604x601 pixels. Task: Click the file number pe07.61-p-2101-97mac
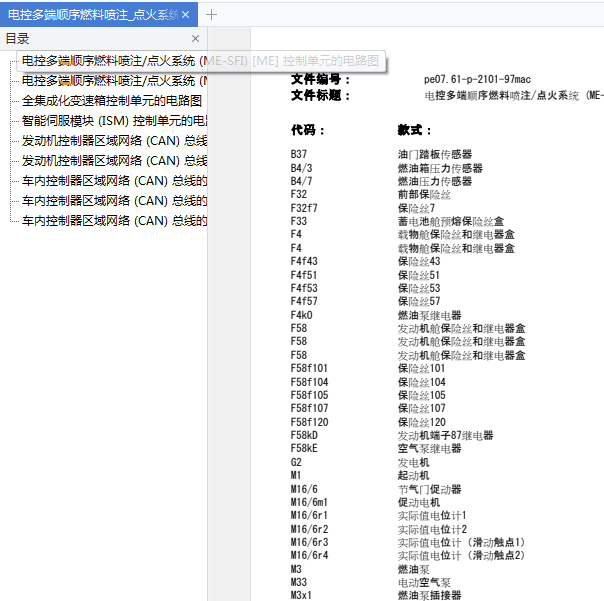[x=477, y=79]
